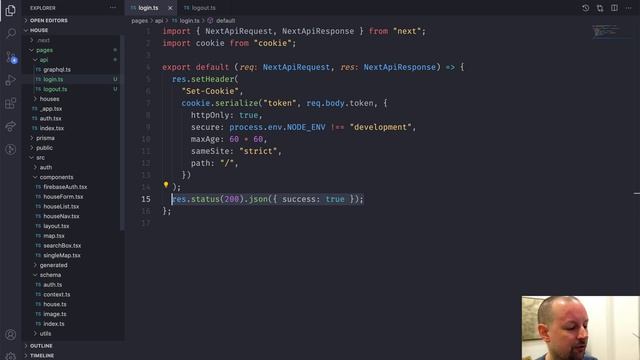Open map.tsx component file
The height and width of the screenshot is (360, 640).
[54, 236]
